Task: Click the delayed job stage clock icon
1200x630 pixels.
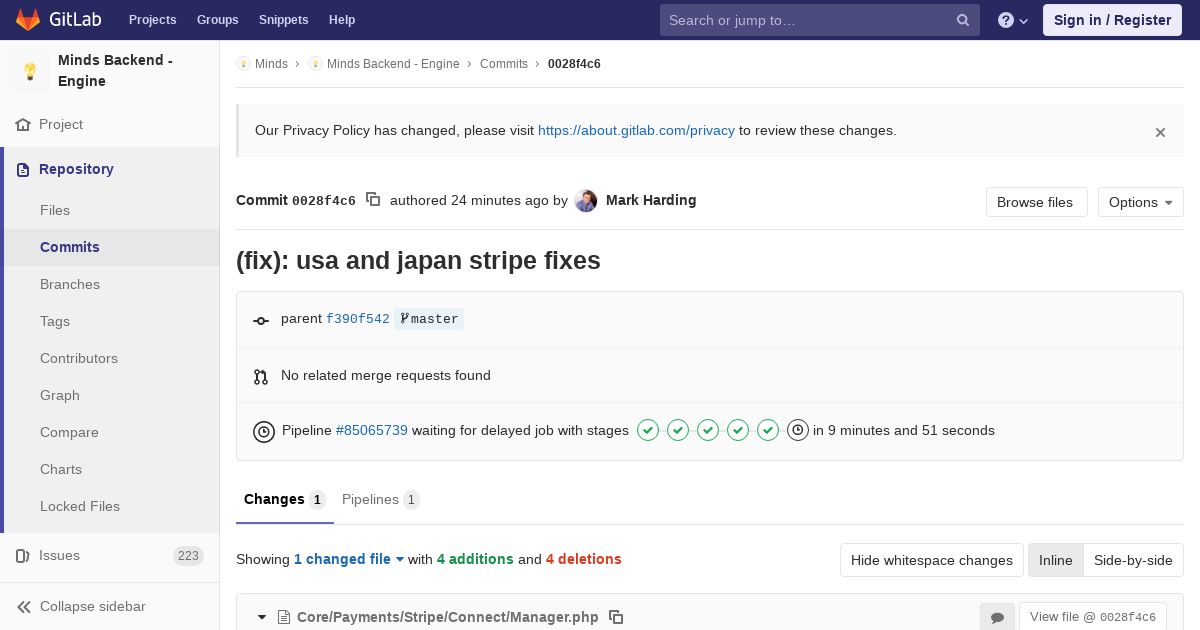Action: tap(798, 430)
